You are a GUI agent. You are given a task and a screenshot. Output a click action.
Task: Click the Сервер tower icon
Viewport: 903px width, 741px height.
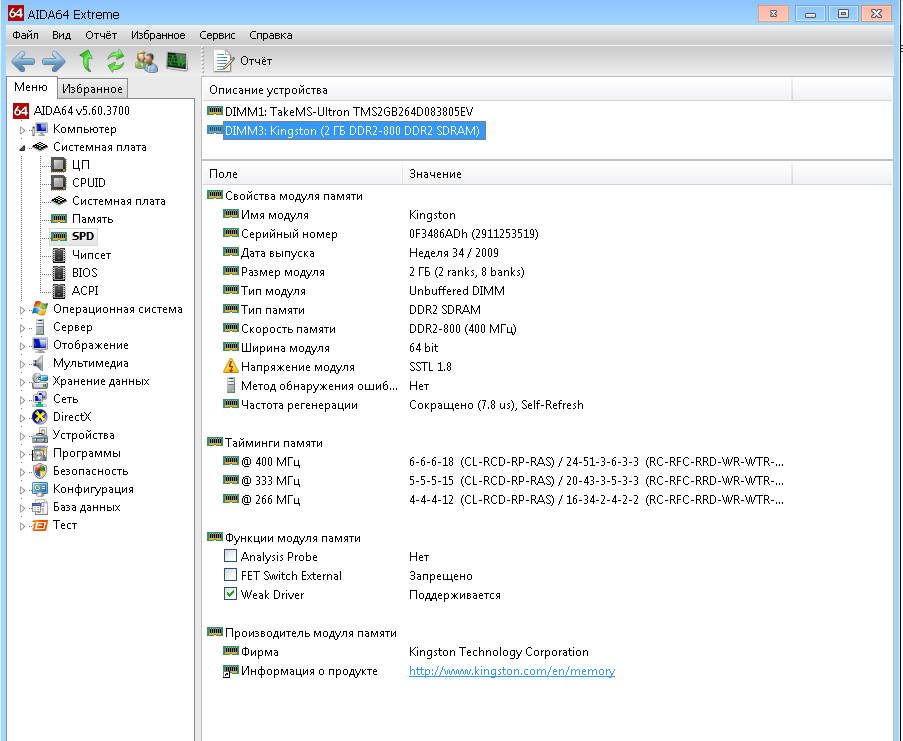(x=40, y=327)
